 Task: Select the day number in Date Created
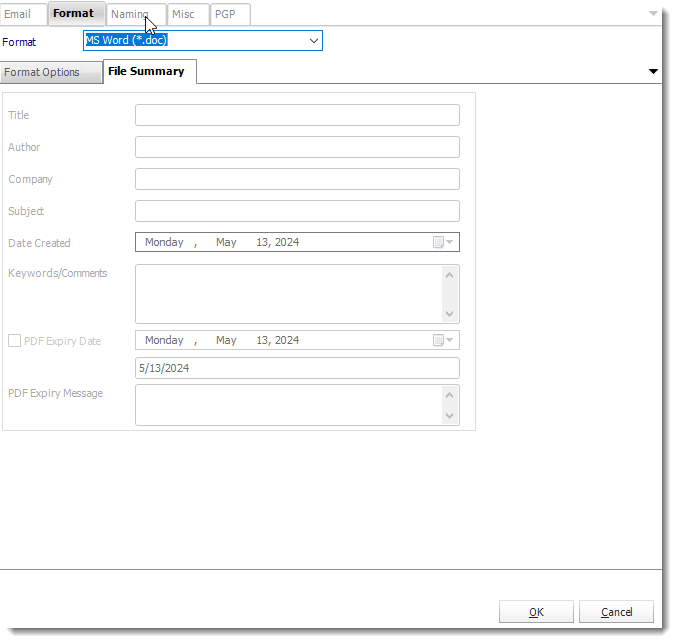[263, 242]
